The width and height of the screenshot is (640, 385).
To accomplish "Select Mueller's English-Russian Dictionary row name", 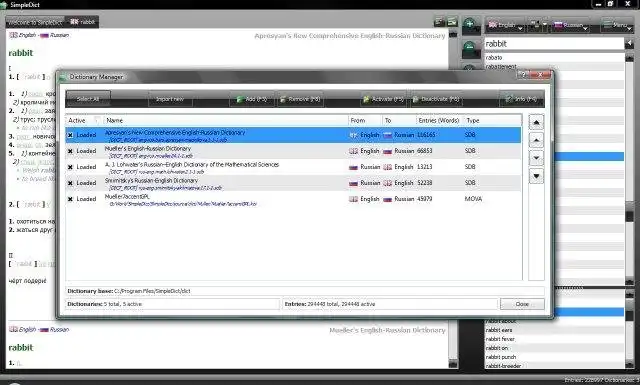I will click(x=148, y=149).
